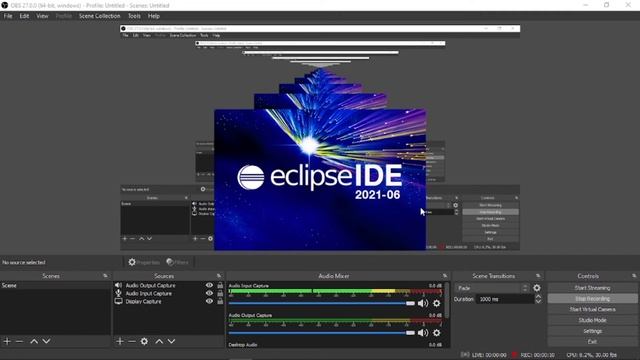Click the eclipse IDE splash in preview
The image size is (640, 360).
[x=320, y=180]
